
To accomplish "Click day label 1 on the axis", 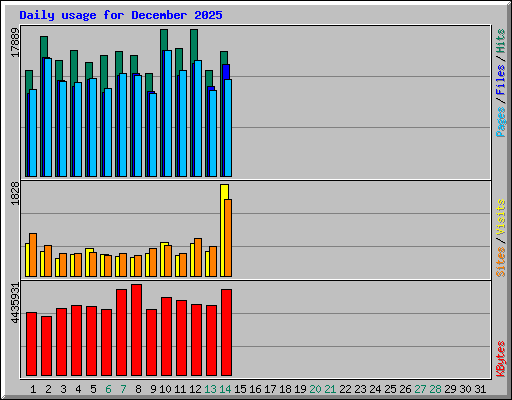I will [33, 389].
